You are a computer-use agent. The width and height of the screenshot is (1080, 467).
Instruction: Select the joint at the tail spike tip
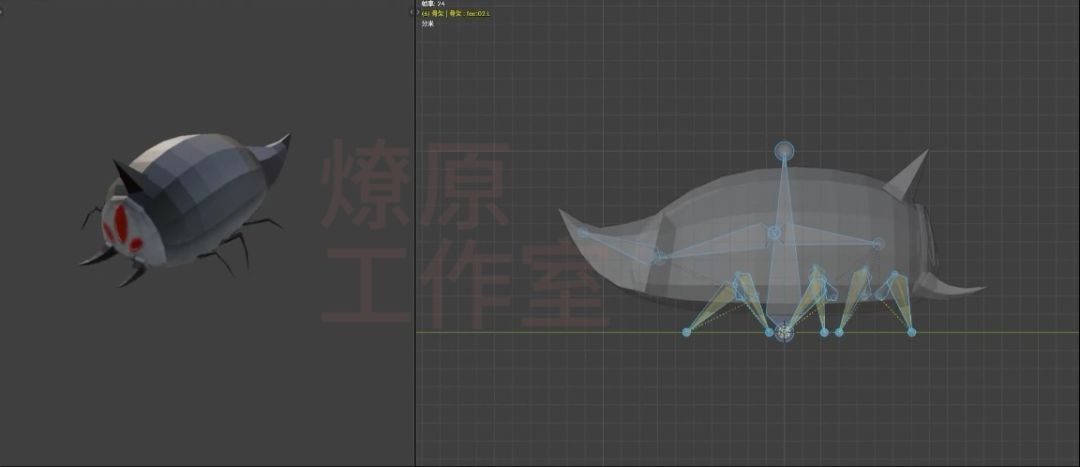point(583,233)
